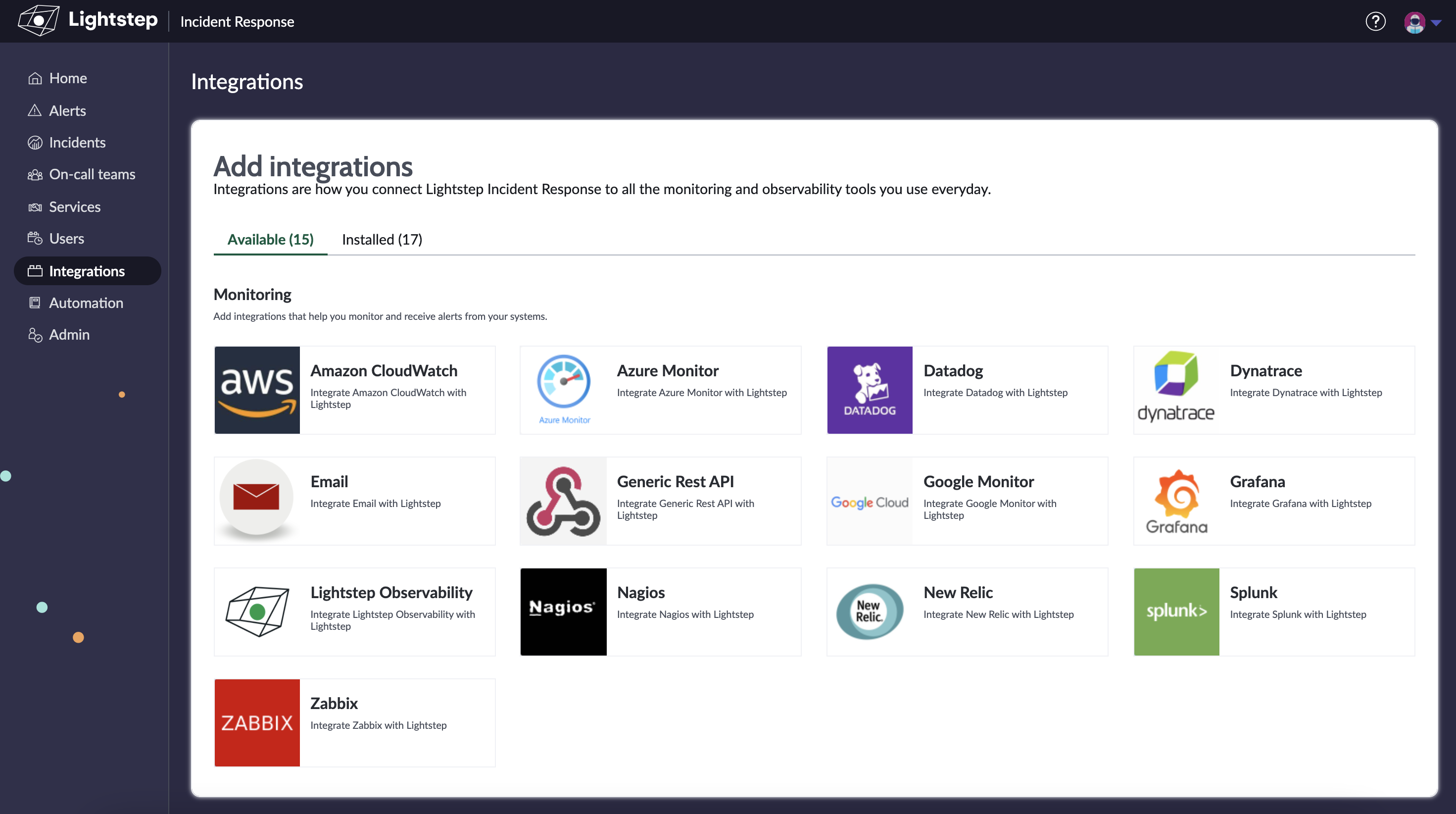Open the New Relic integration title
The width and height of the screenshot is (1456, 814).
click(x=958, y=592)
